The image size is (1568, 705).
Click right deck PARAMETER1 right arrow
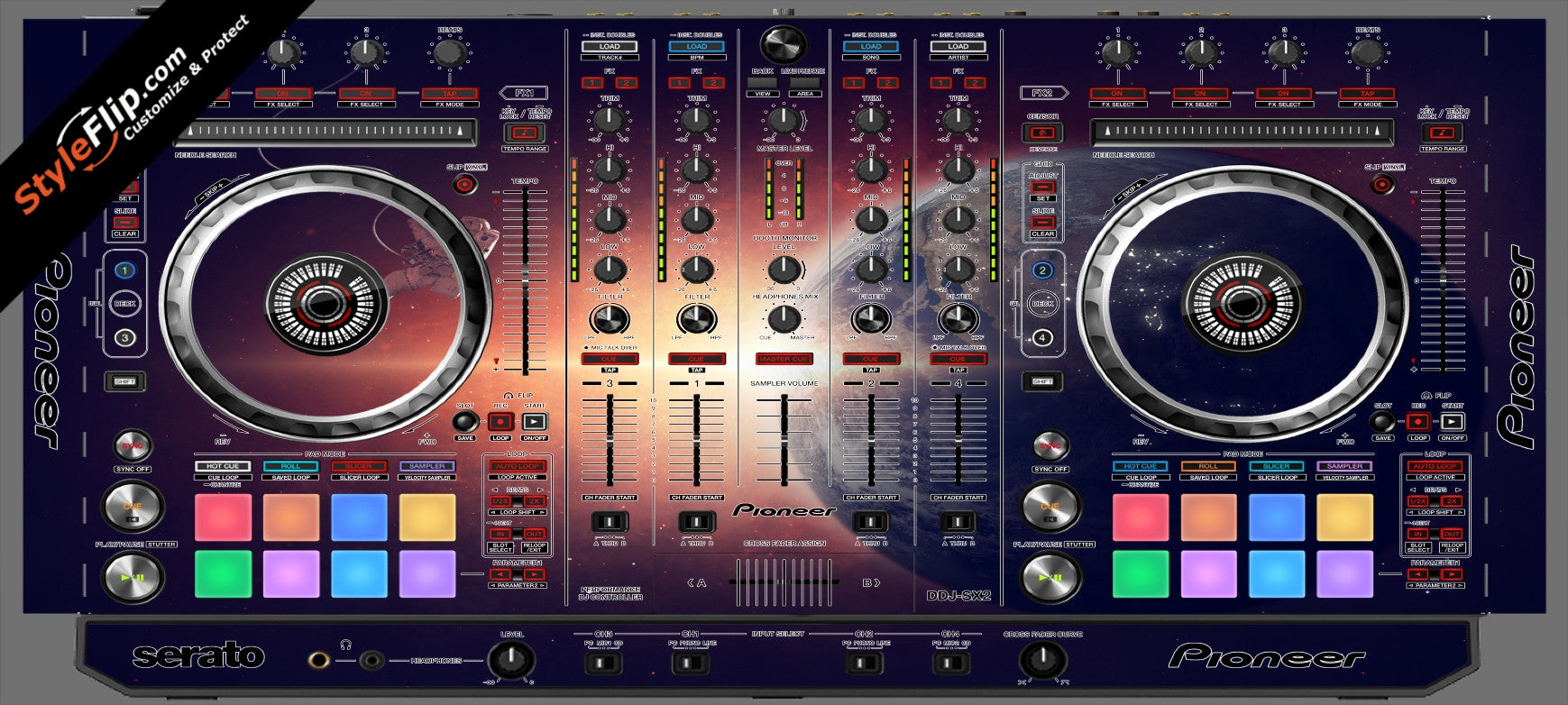point(1452,574)
